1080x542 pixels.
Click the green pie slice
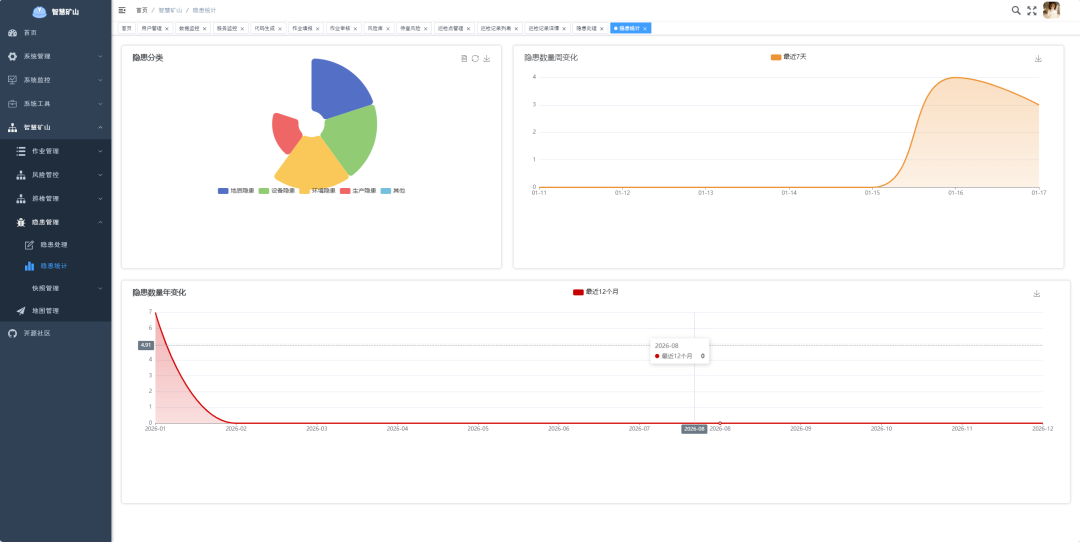351,139
